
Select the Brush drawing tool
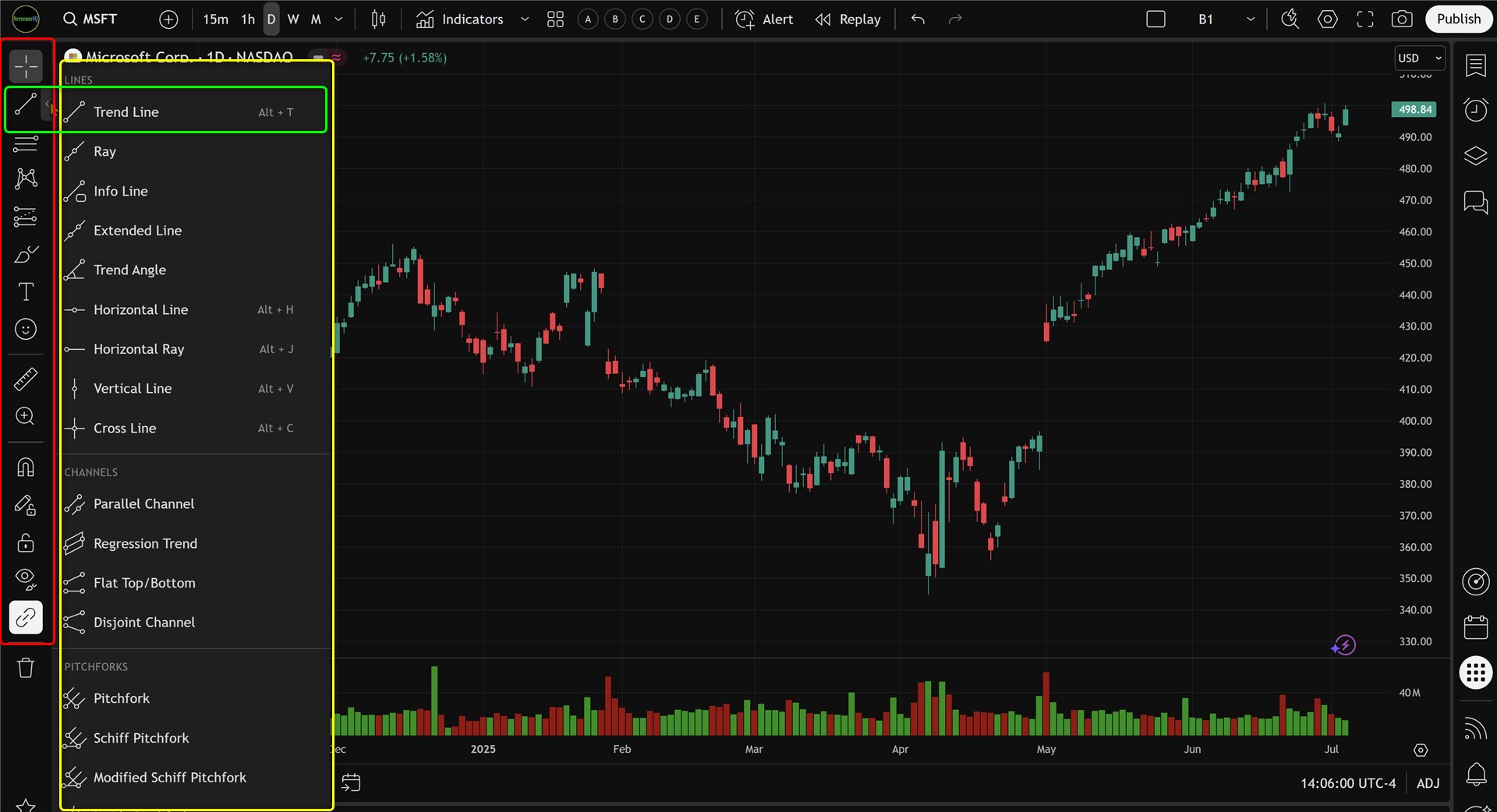(x=26, y=255)
